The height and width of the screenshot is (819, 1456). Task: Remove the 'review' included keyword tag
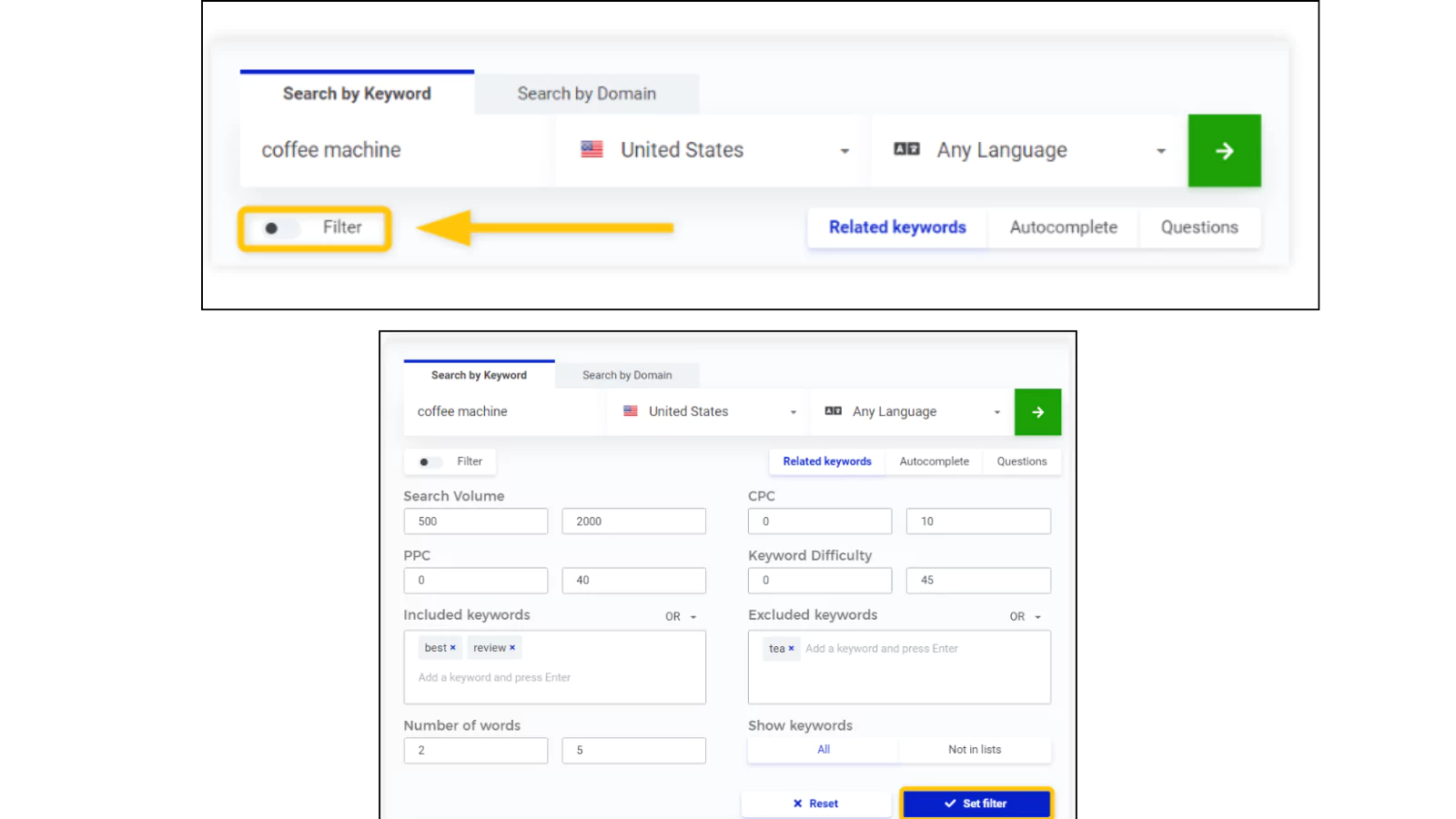tap(512, 648)
